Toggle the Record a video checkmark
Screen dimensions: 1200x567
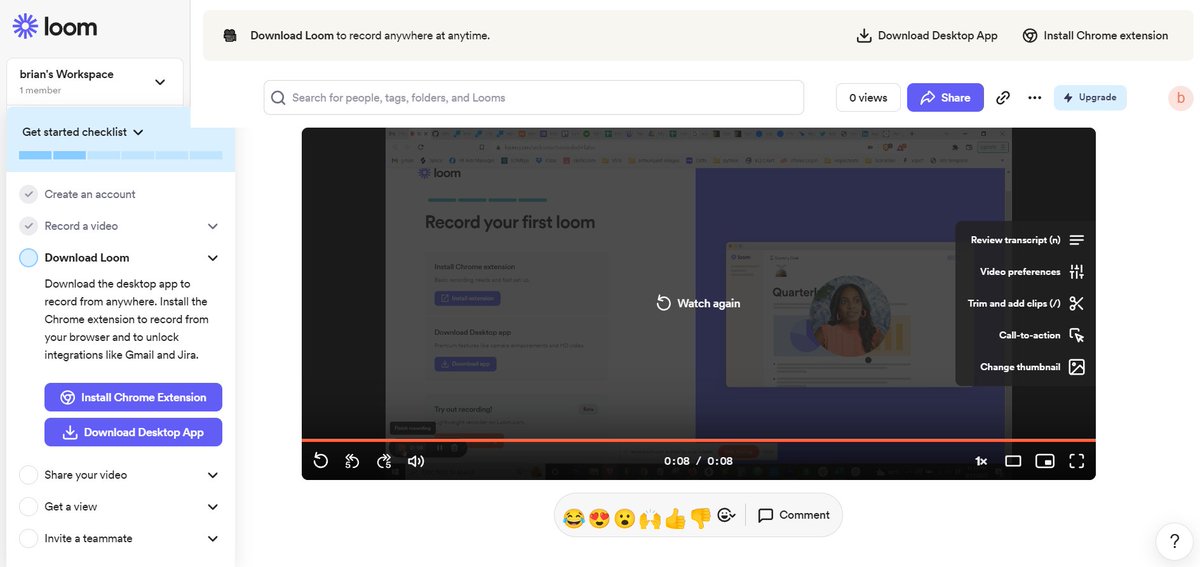point(29,226)
